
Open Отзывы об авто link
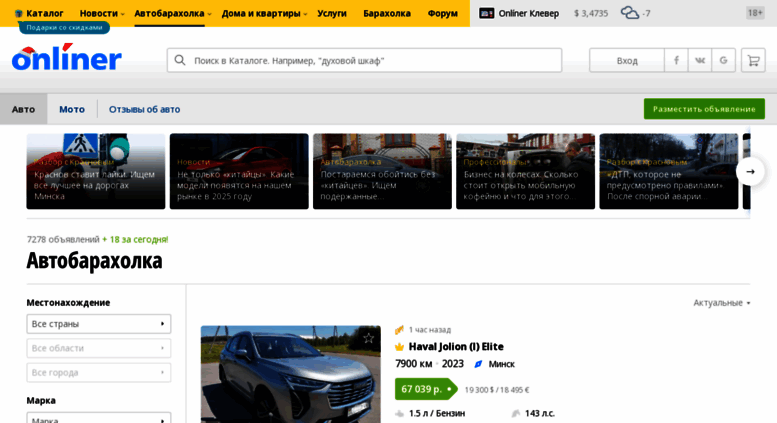coord(144,109)
